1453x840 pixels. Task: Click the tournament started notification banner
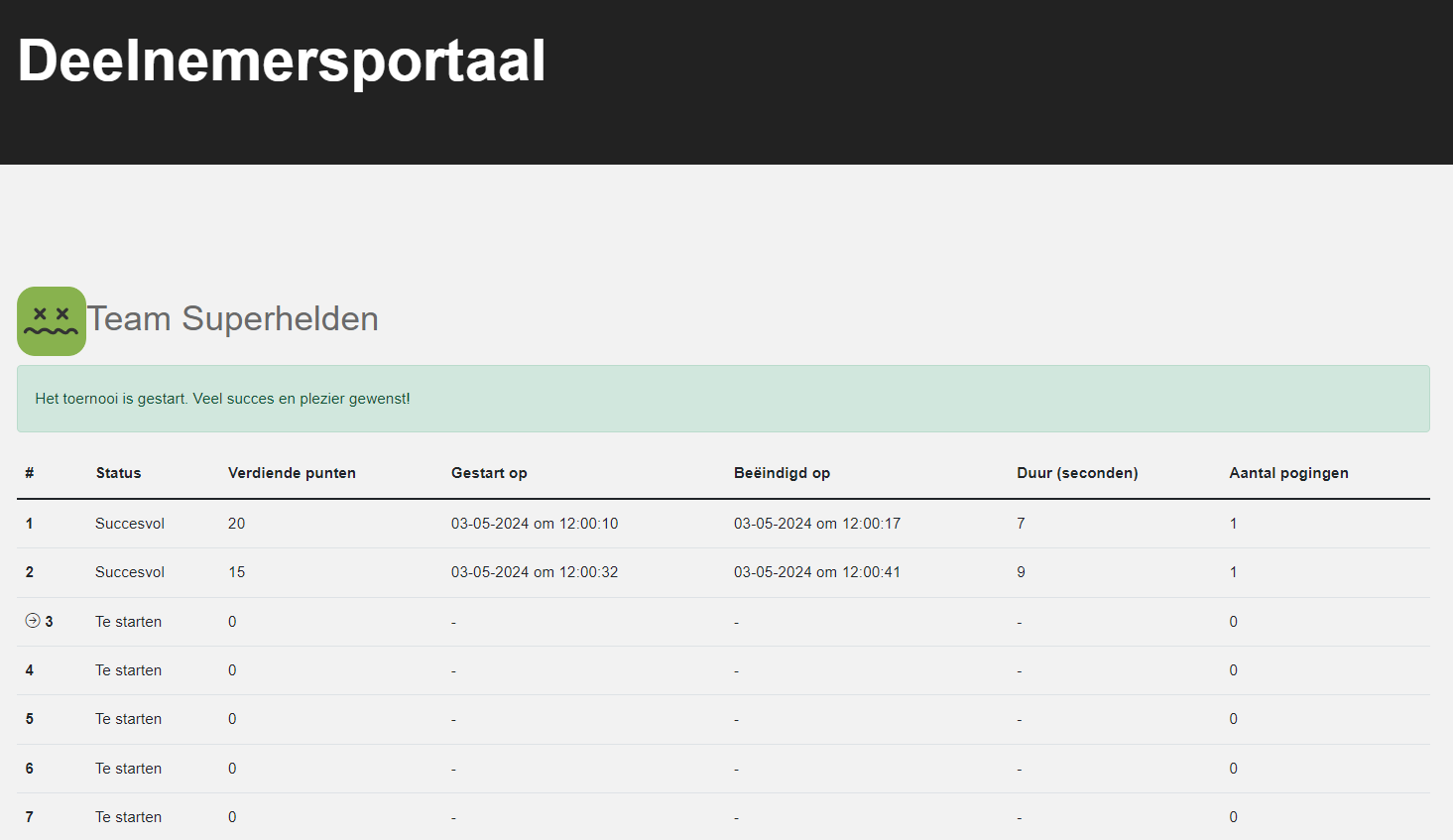tap(723, 399)
